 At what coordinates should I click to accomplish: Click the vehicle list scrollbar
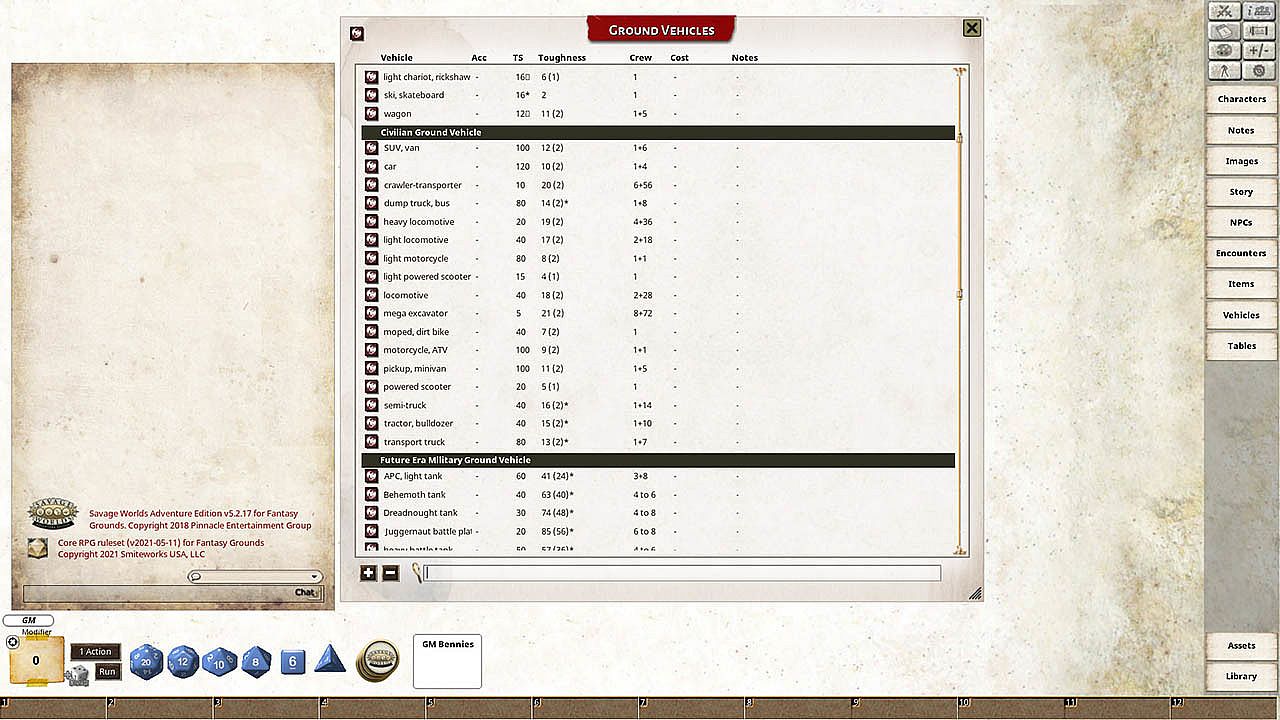pyautogui.click(x=960, y=215)
